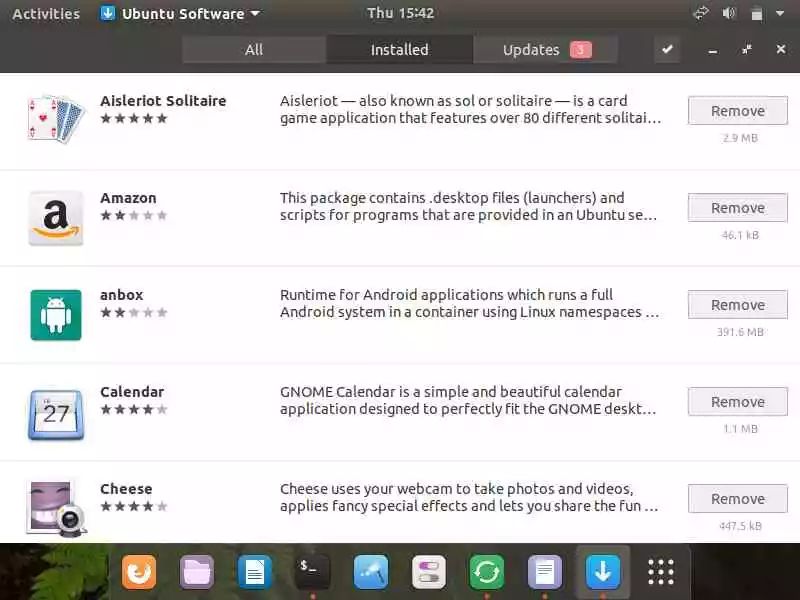Image resolution: width=800 pixels, height=600 pixels.
Task: Switch to the All tab
Action: (254, 49)
